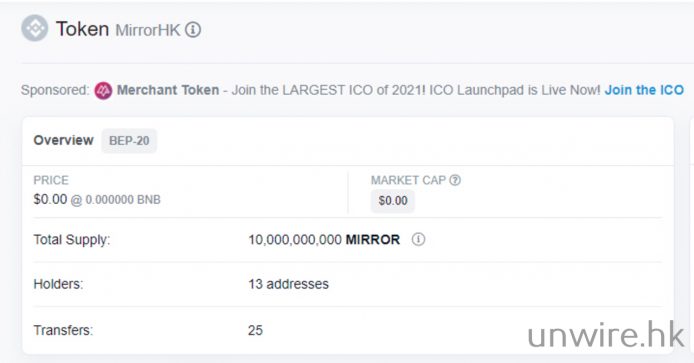This screenshot has height=363, width=694.
Task: Click the Token page heading
Action: tap(82, 29)
